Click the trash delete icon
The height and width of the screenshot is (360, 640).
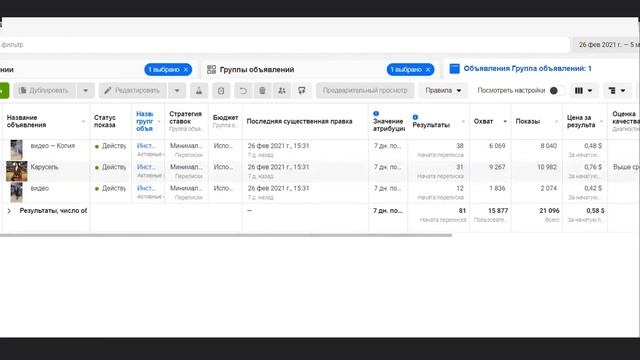[x=262, y=91]
